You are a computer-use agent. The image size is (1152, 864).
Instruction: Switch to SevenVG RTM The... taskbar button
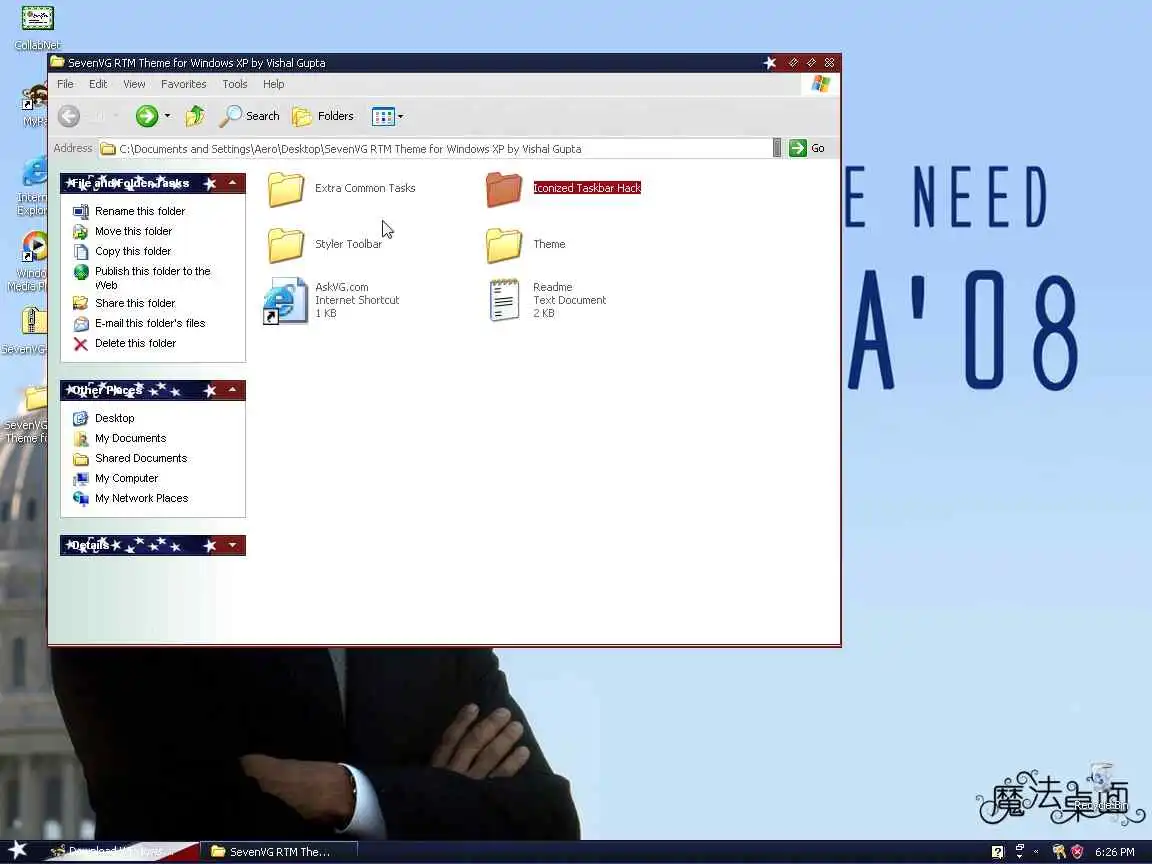point(279,852)
